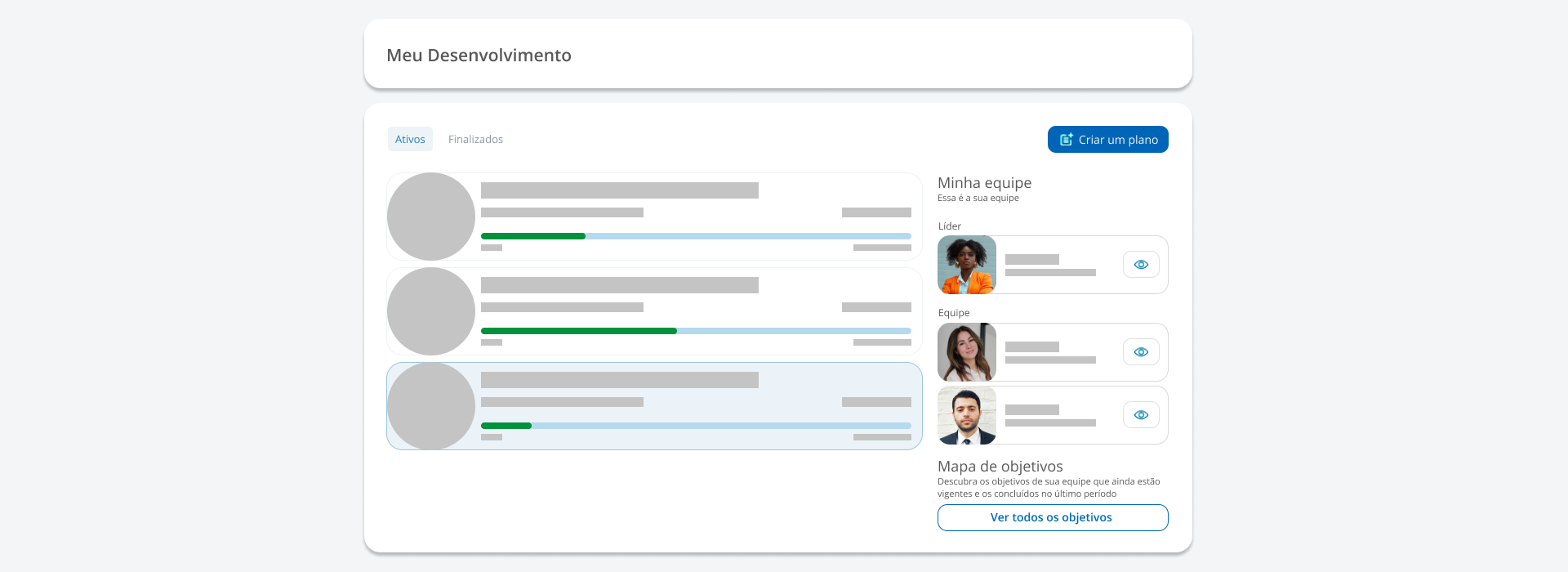Click the second plan's round avatar placeholder
Image resolution: width=1568 pixels, height=572 pixels.
point(431,311)
